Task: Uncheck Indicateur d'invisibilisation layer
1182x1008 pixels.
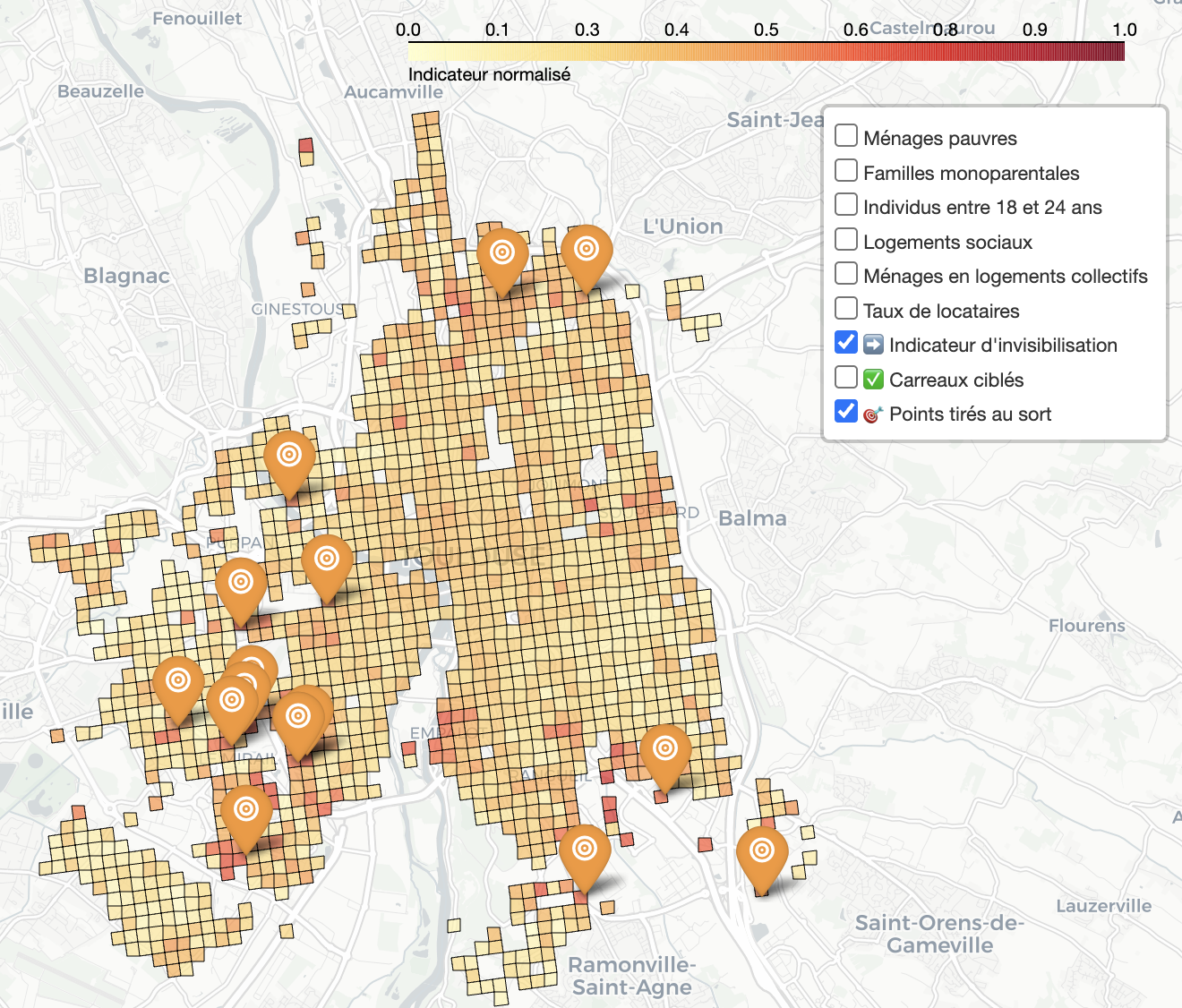Action: pos(846,343)
